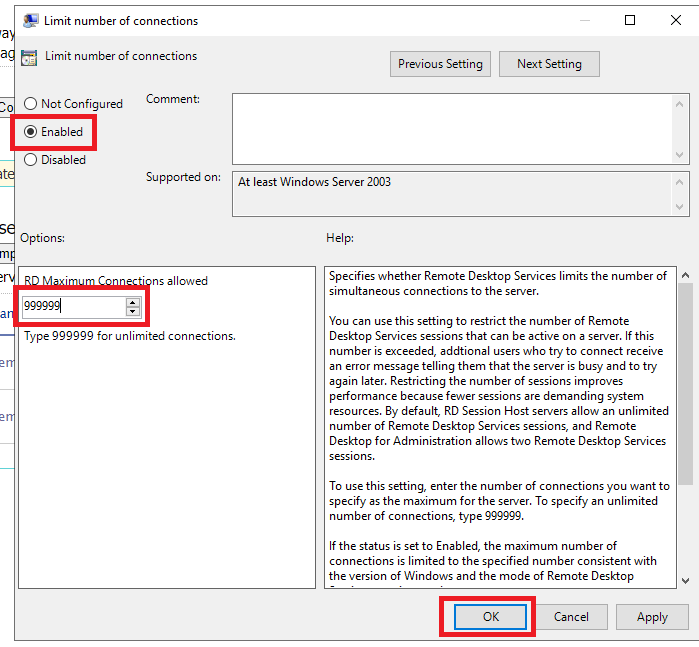
Task: Focus the RD Maximum Connections field
Action: coord(74,306)
